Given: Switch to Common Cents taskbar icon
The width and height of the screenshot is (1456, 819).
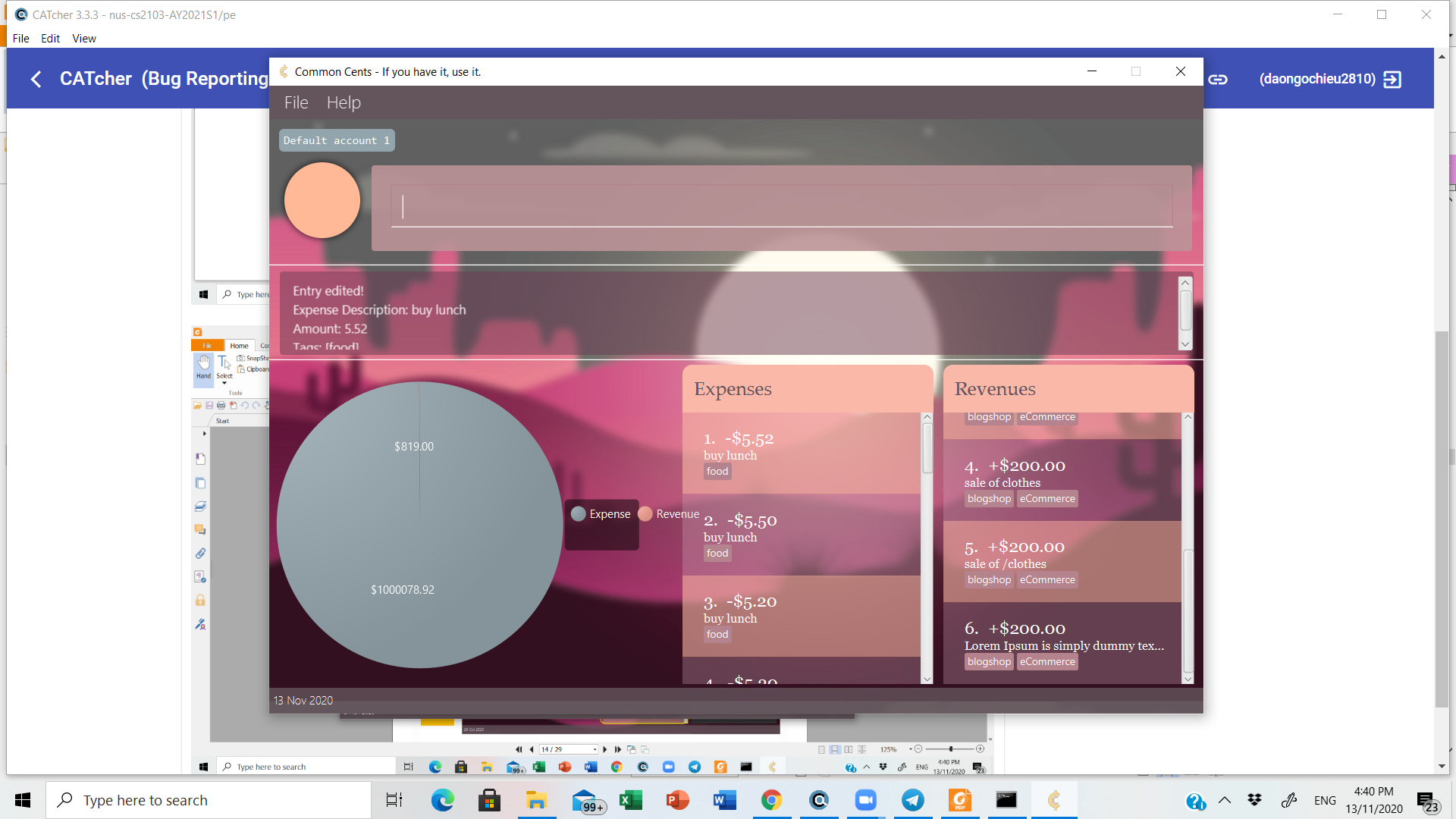Looking at the screenshot, I should point(1054,800).
